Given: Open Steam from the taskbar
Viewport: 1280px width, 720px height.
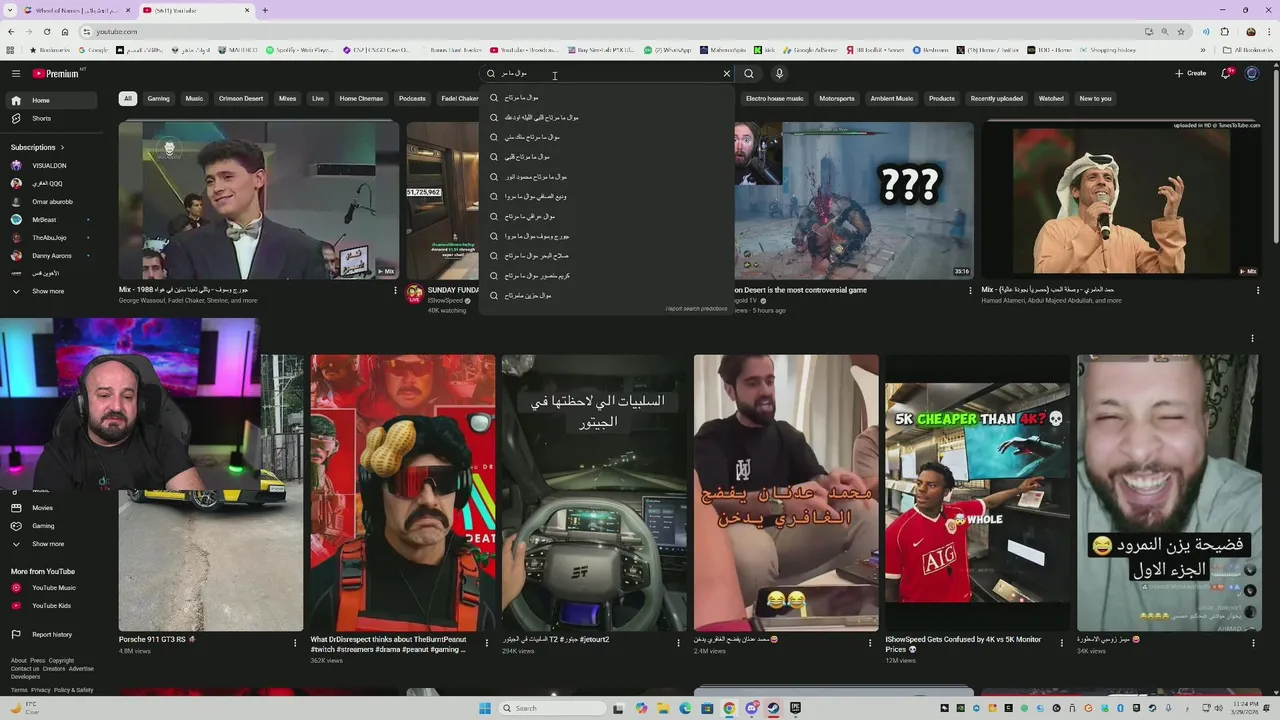Looking at the screenshot, I should pos(773,708).
